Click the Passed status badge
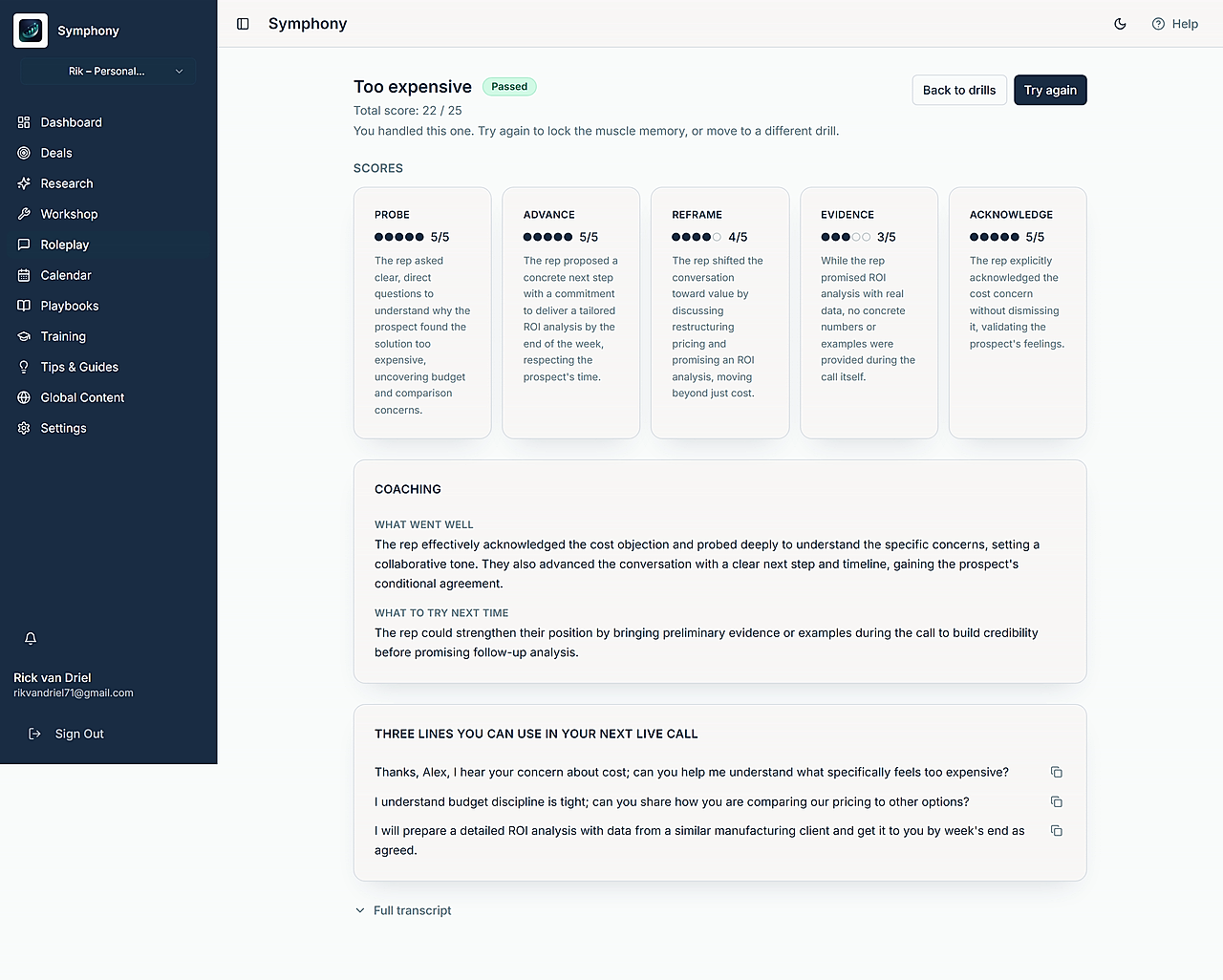 [x=509, y=86]
